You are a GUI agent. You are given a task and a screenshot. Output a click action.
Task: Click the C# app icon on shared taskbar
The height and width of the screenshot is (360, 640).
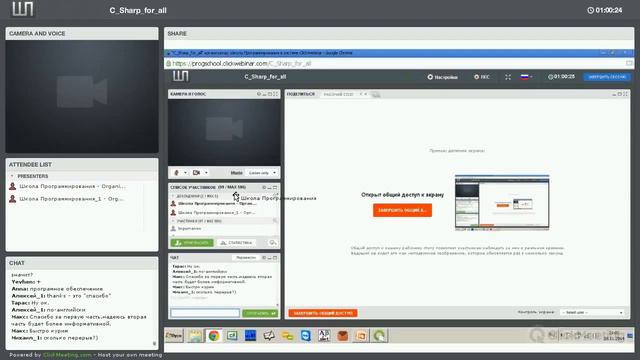[232, 336]
